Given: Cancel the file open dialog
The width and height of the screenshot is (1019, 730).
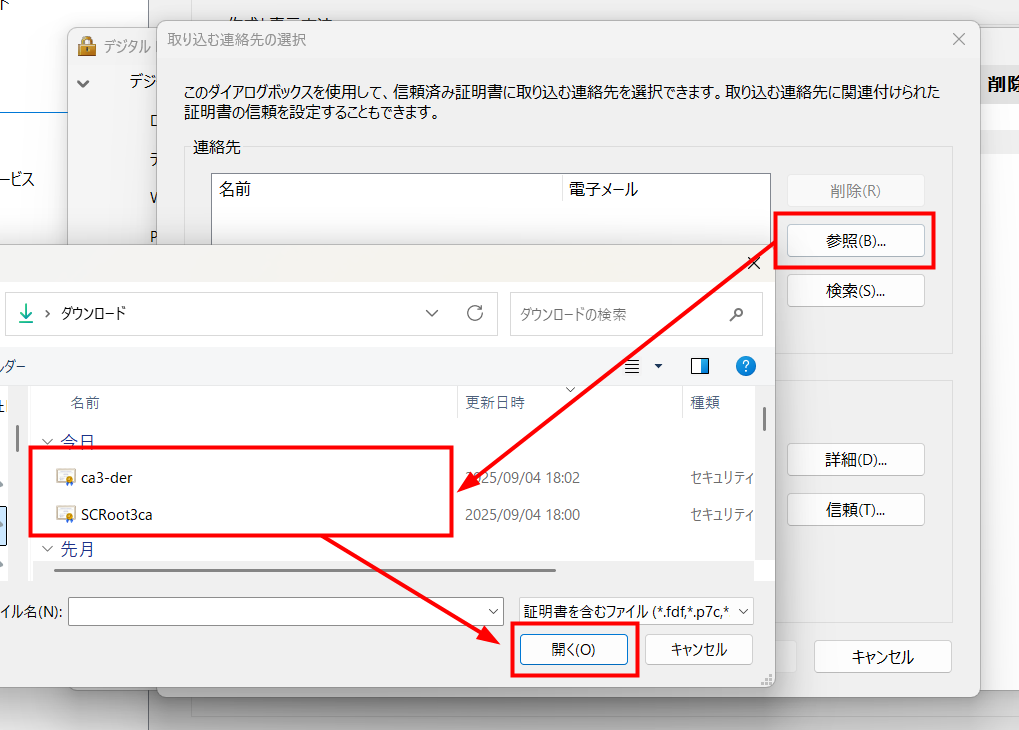Looking at the screenshot, I should (699, 649).
